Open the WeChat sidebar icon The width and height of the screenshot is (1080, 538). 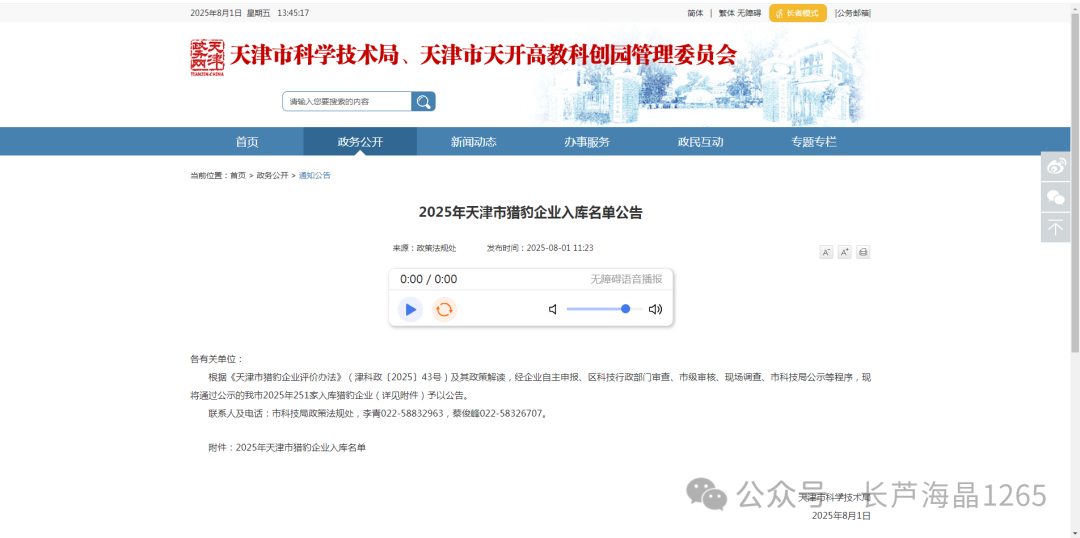click(x=1056, y=197)
